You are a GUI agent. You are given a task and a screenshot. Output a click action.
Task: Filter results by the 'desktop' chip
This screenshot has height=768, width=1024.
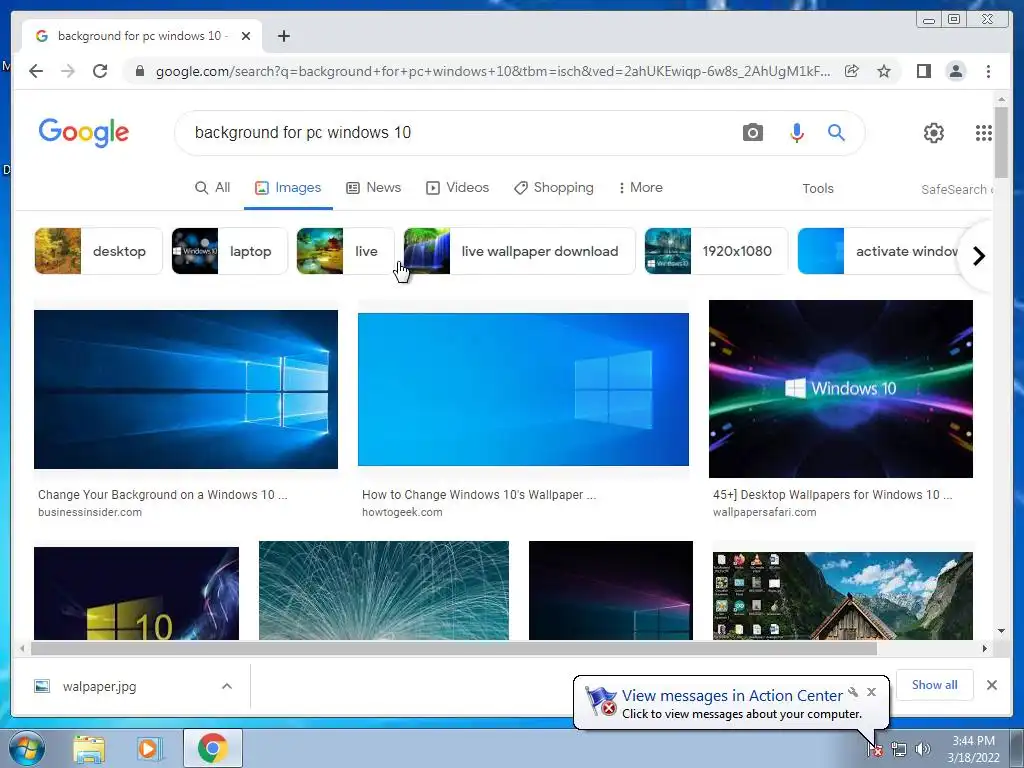[x=98, y=251]
